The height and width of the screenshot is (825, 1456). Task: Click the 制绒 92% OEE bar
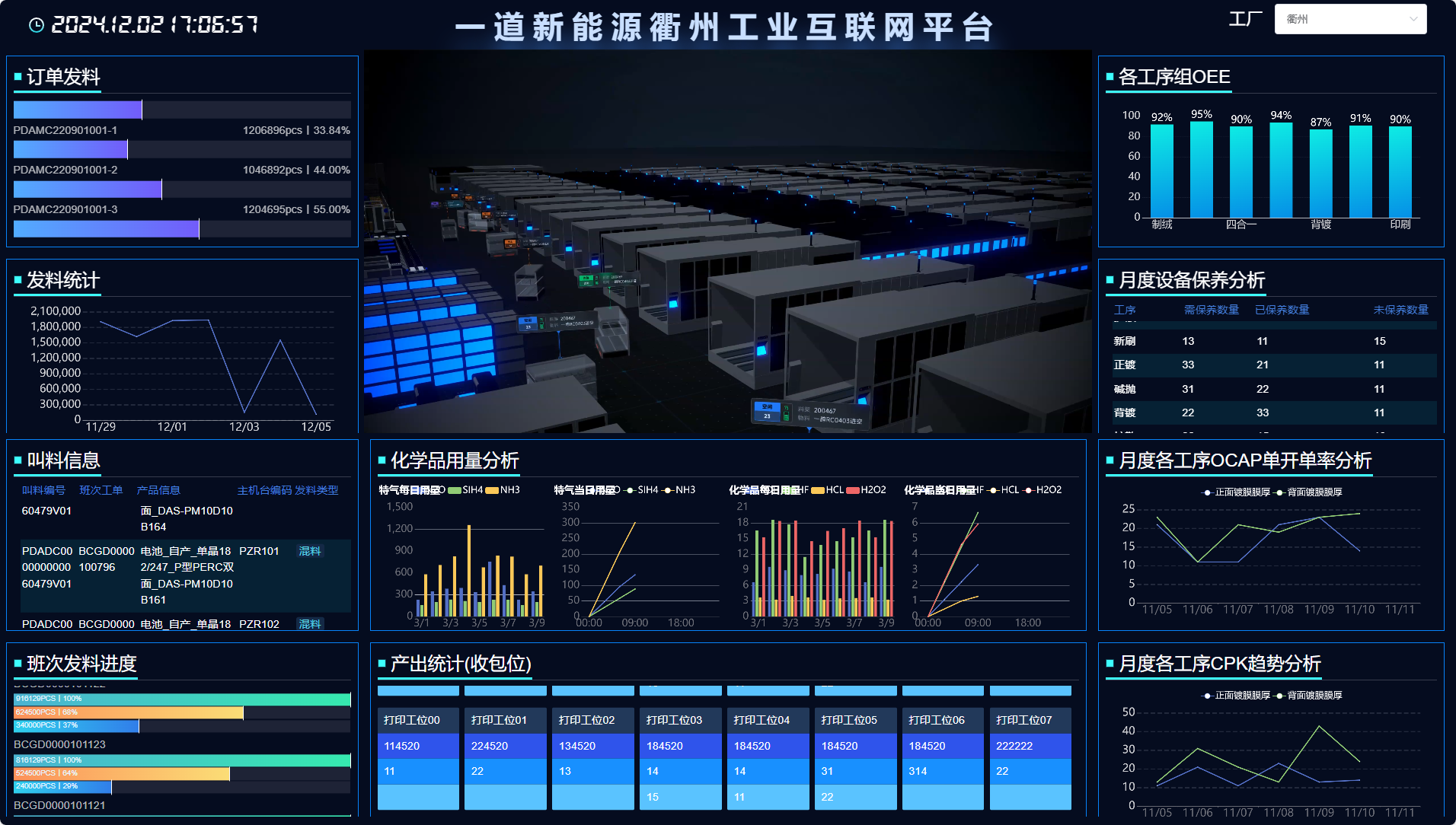coord(1162,170)
